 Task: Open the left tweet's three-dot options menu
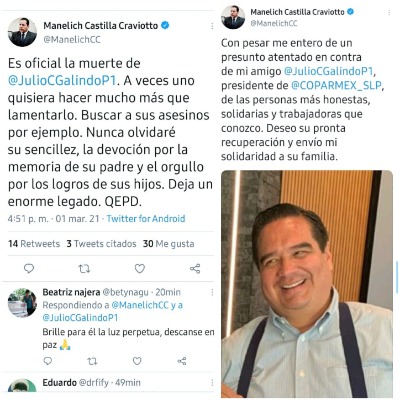coord(212,26)
